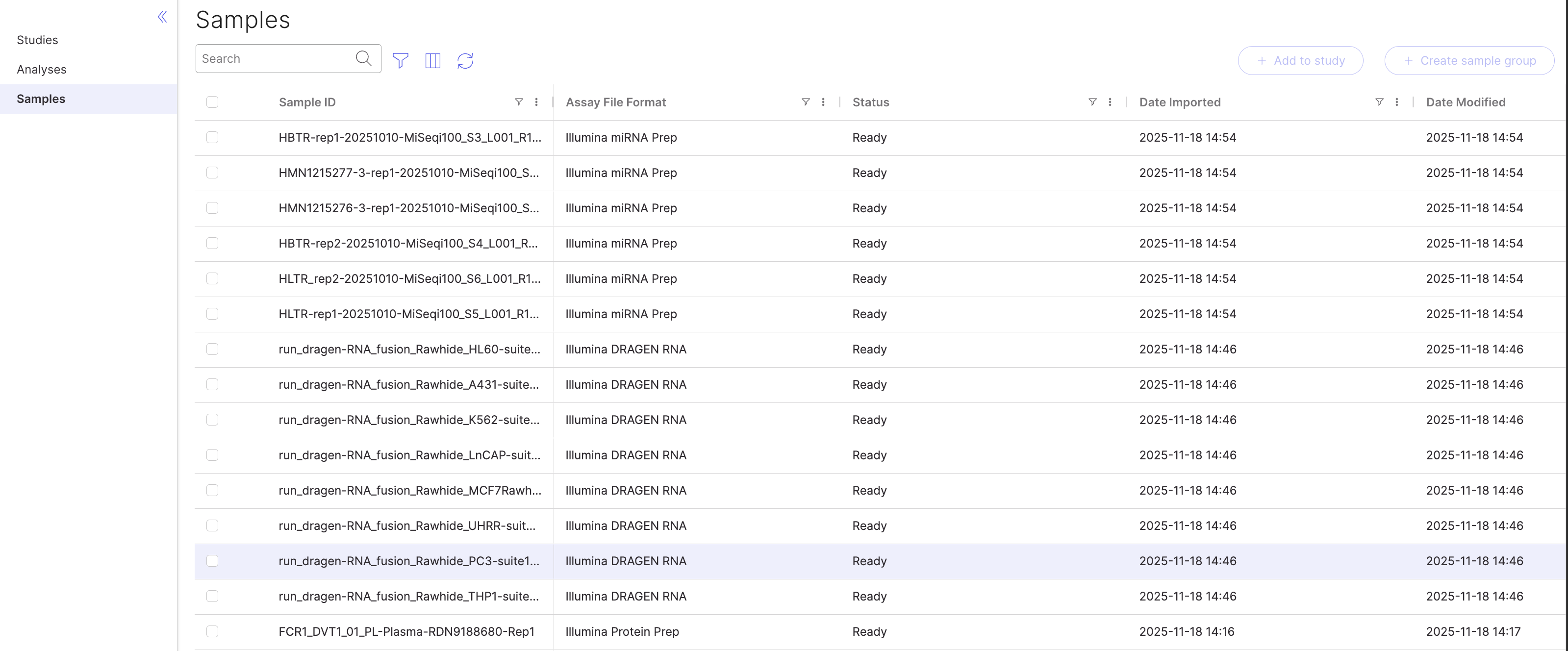Screen dimensions: 1568x651
Task: Filter the Status column
Action: [x=1092, y=101]
